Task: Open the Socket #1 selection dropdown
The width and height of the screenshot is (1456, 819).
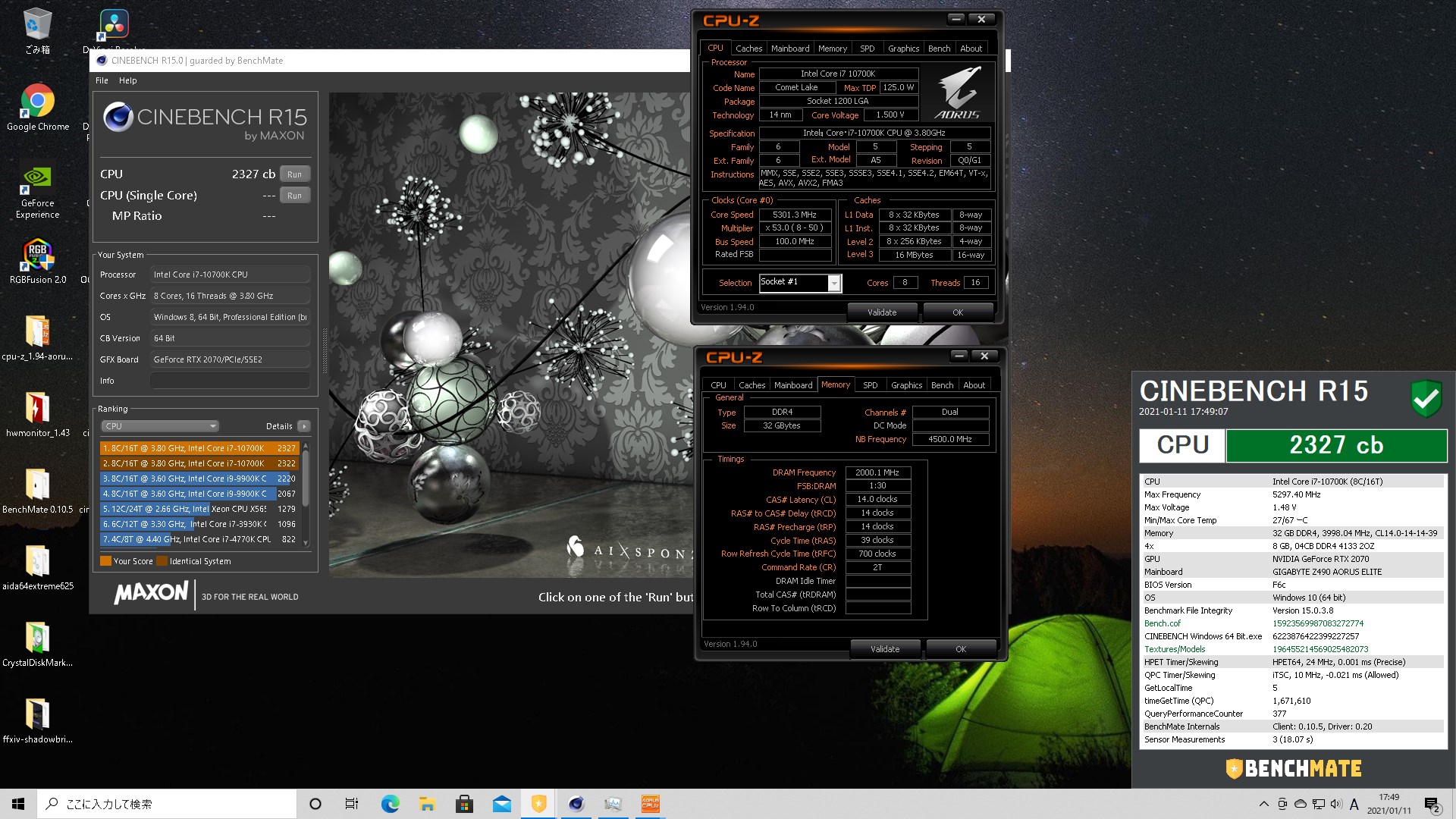Action: coord(801,283)
